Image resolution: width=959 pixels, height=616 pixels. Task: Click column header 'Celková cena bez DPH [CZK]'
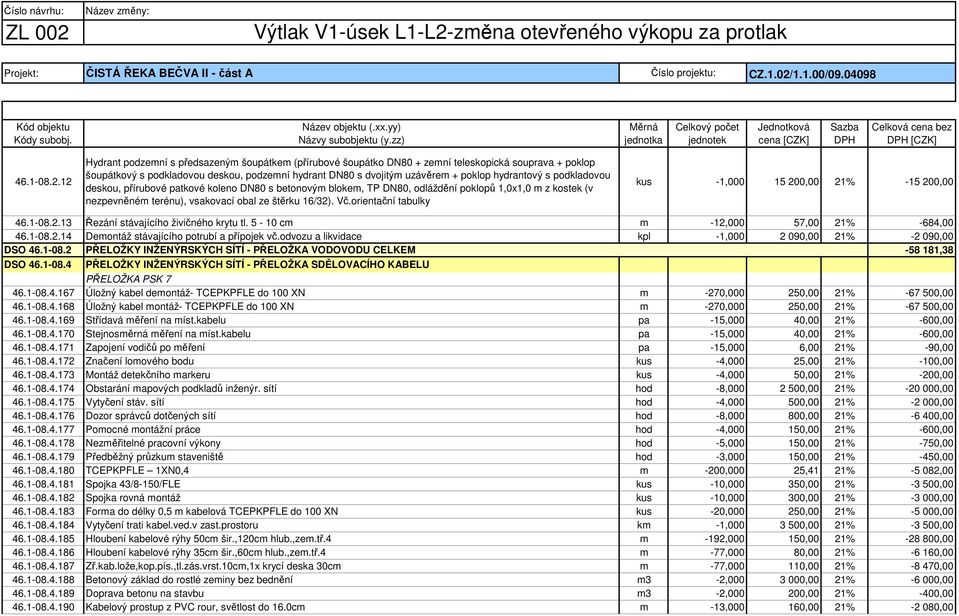911,133
